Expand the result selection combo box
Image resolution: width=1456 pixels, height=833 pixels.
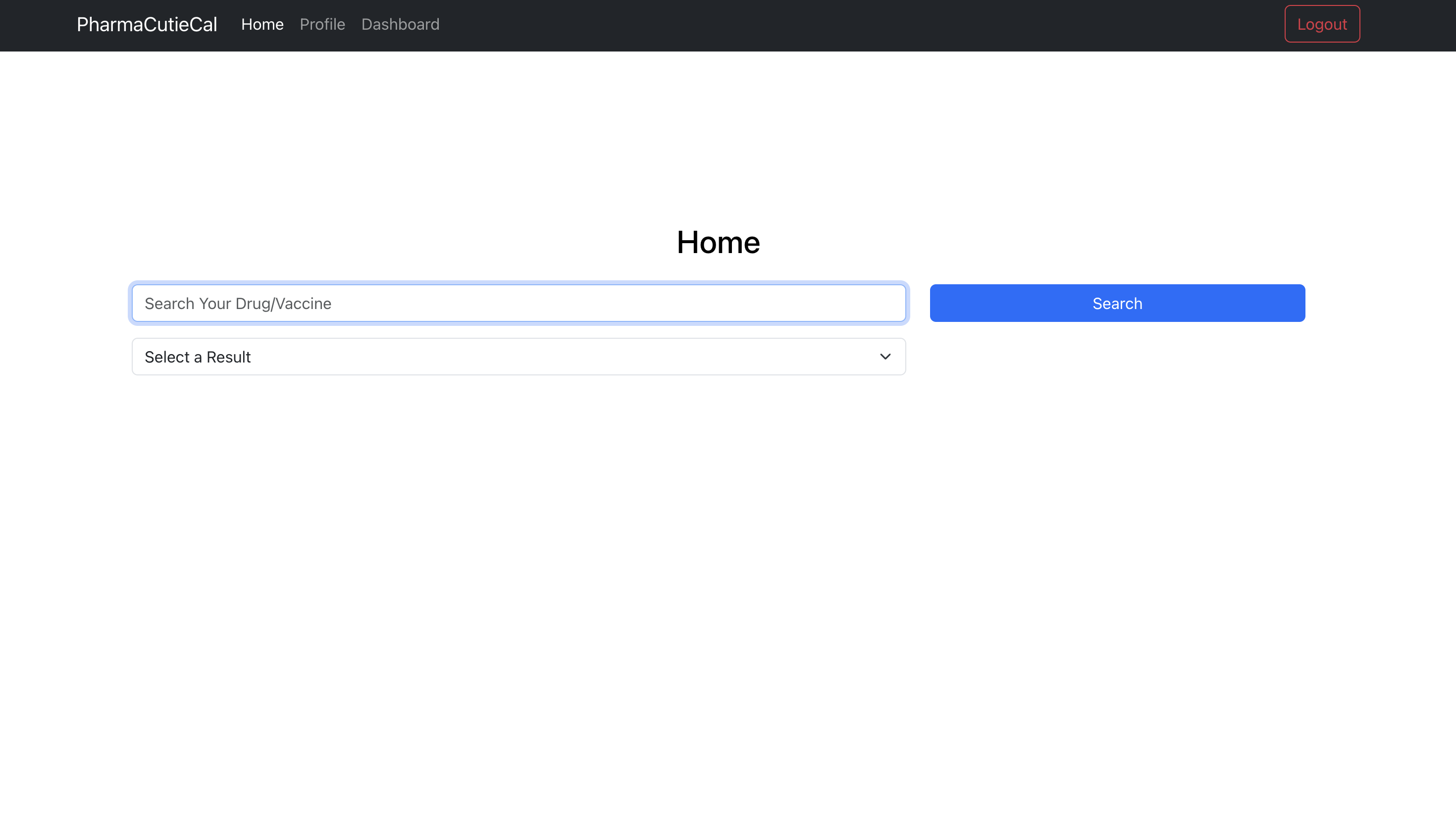click(x=519, y=357)
